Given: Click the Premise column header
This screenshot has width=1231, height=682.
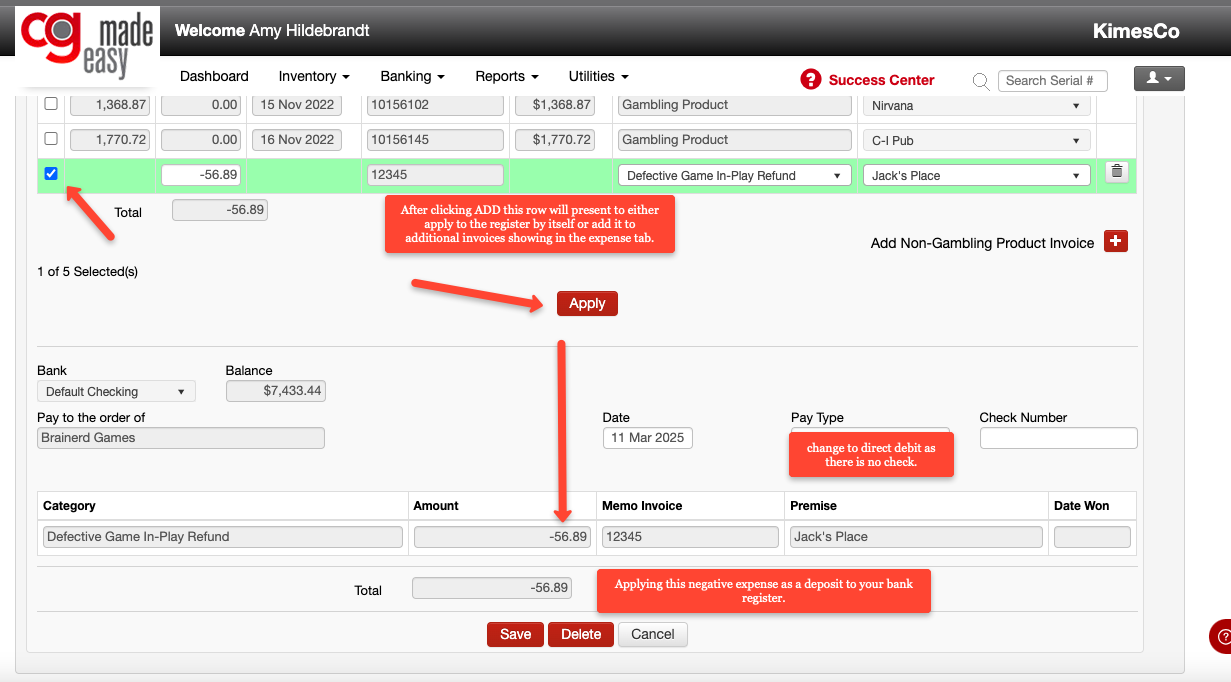Looking at the screenshot, I should 813,506.
